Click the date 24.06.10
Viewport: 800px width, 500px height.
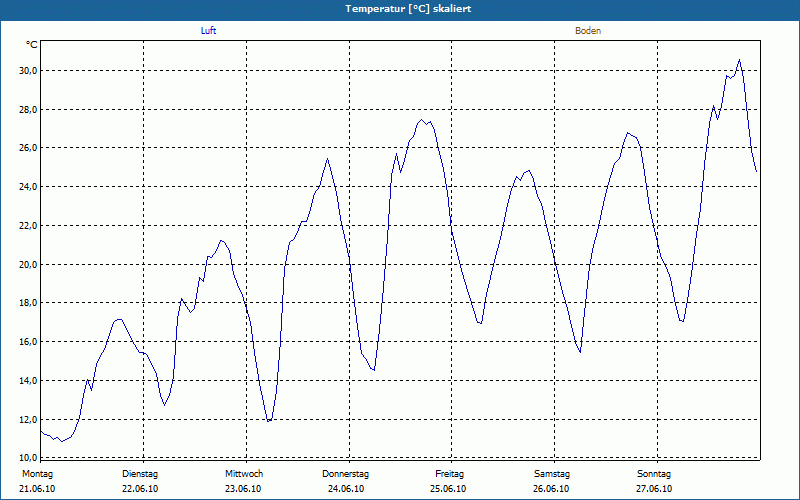point(346,489)
